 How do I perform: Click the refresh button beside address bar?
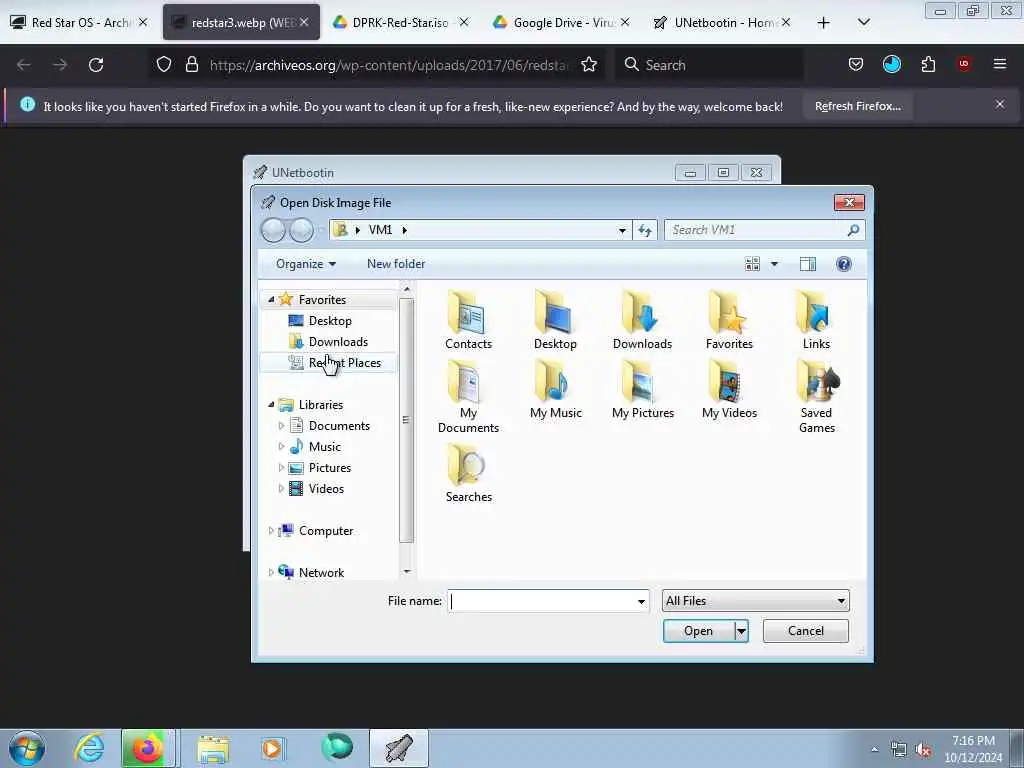(x=645, y=230)
